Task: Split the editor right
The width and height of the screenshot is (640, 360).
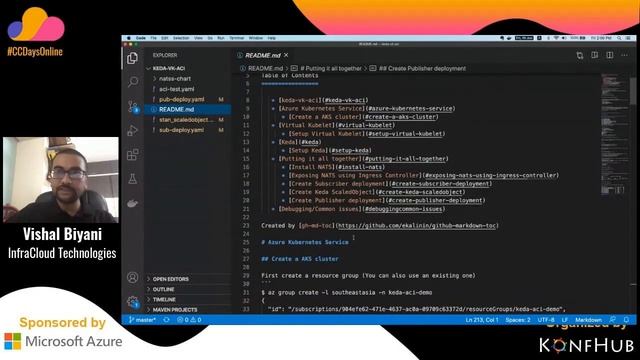Action: (610, 55)
